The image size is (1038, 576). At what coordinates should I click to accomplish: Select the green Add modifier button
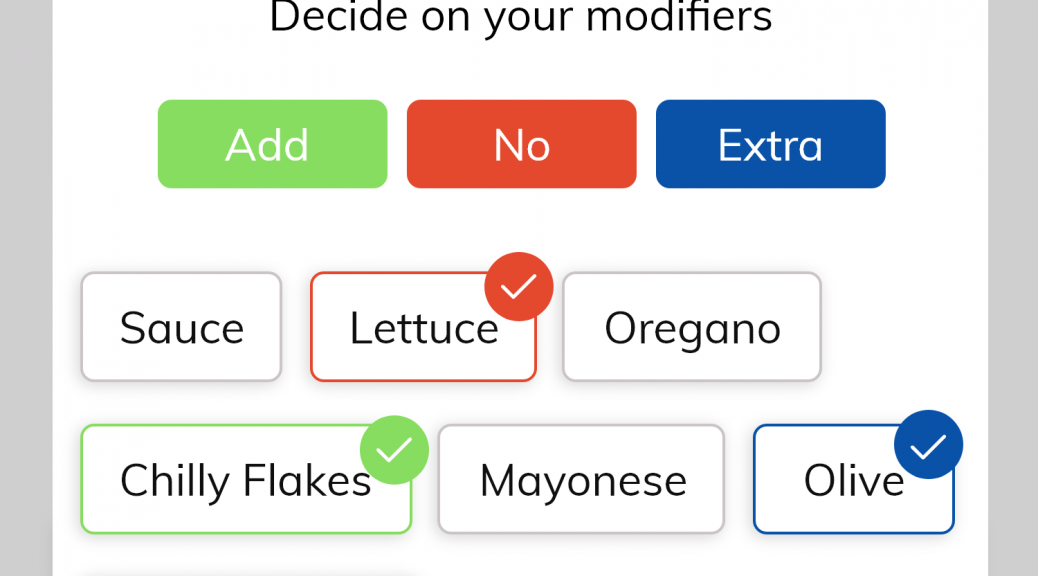pyautogui.click(x=272, y=144)
